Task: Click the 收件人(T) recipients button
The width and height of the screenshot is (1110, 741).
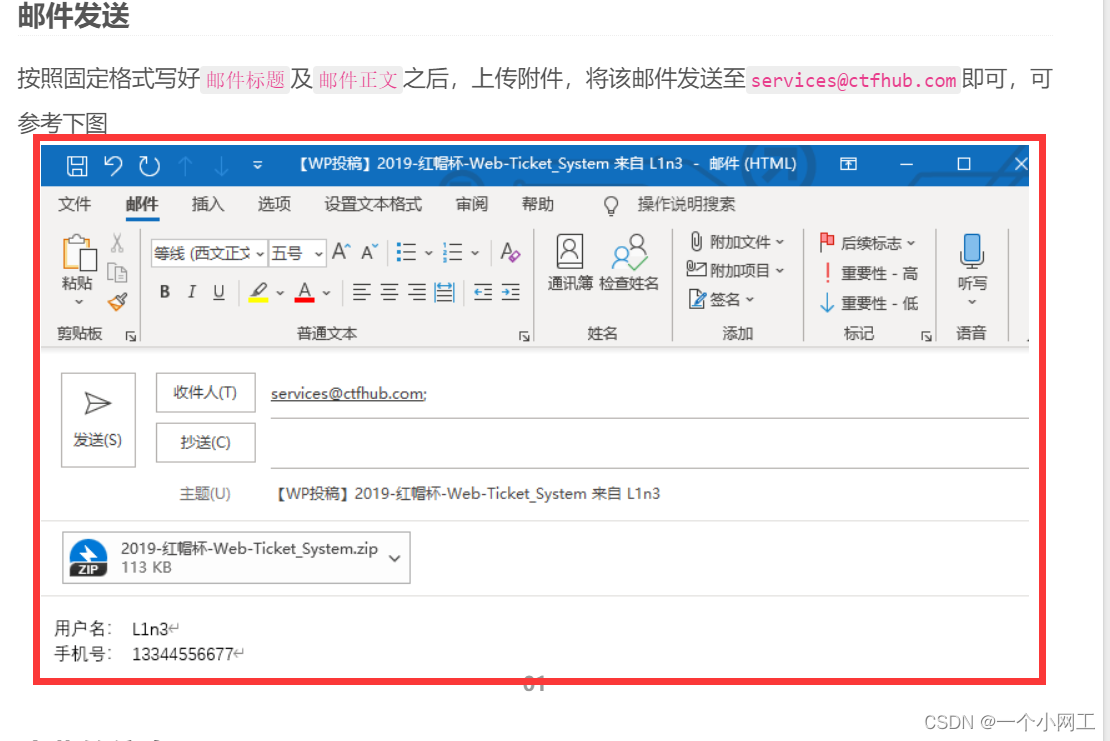Action: [205, 392]
